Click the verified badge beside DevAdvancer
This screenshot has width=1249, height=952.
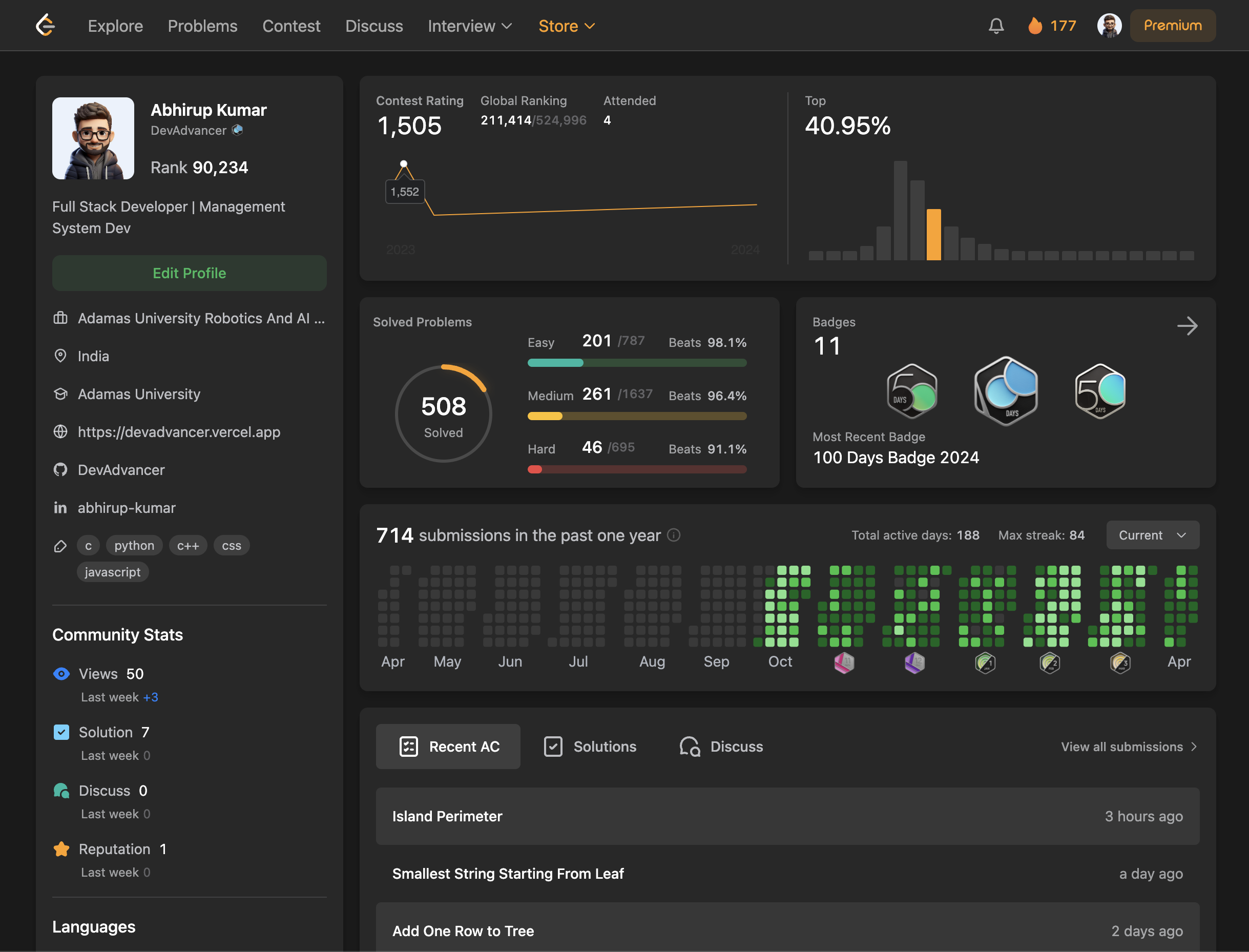237,130
